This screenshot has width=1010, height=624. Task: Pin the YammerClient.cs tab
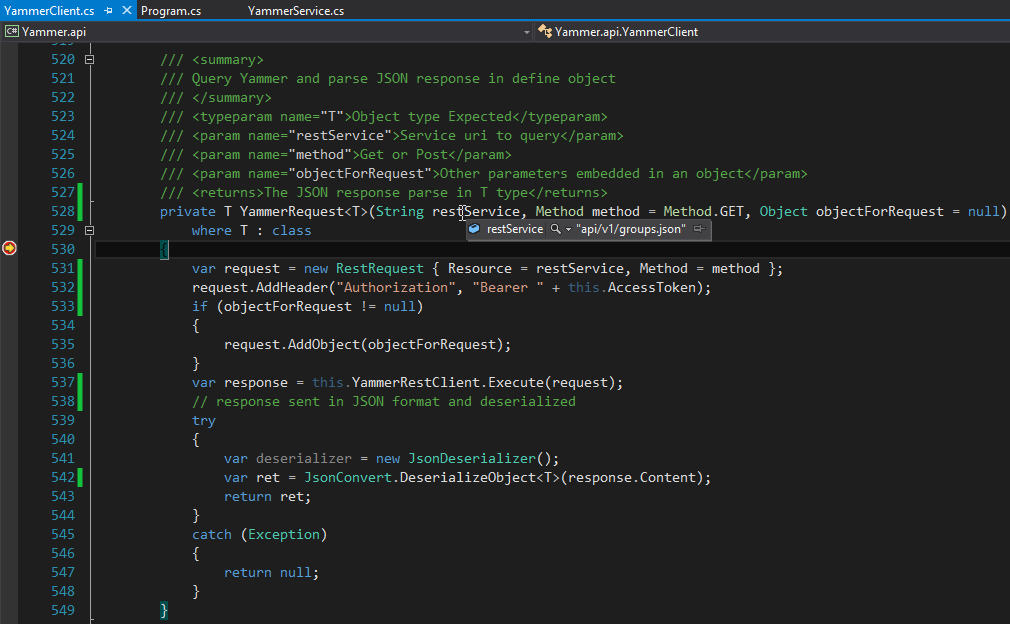[x=108, y=11]
